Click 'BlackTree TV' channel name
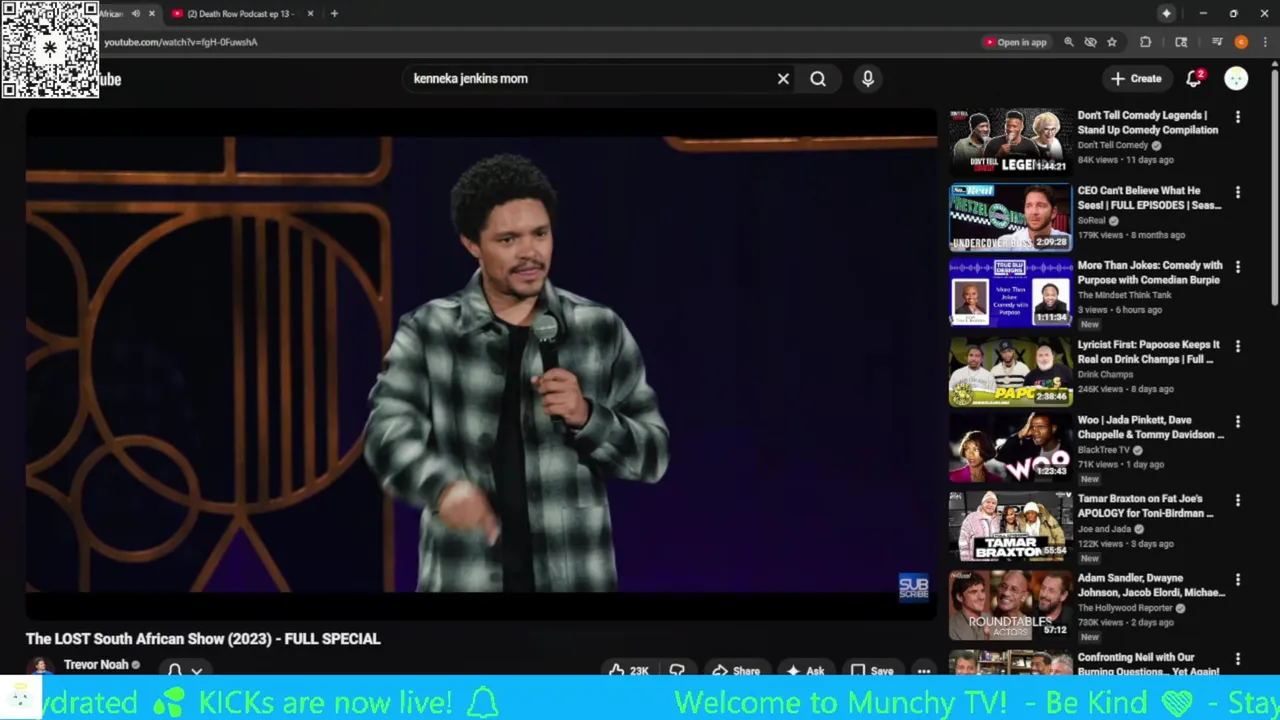The image size is (1280, 720). click(x=1106, y=450)
